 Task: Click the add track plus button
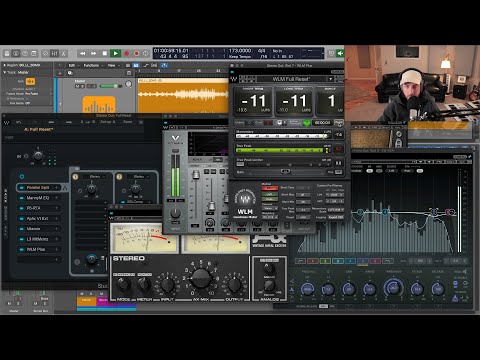[60, 73]
